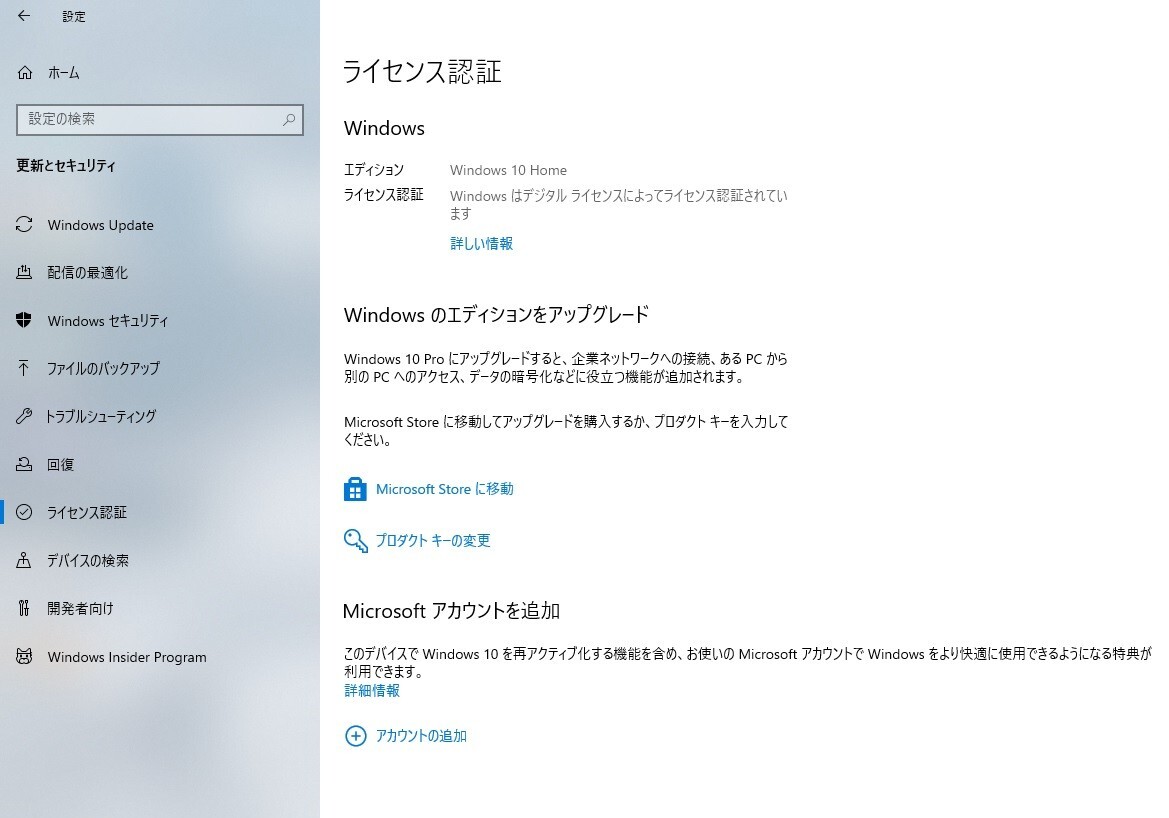Click the Windows Update sync icon

point(24,224)
